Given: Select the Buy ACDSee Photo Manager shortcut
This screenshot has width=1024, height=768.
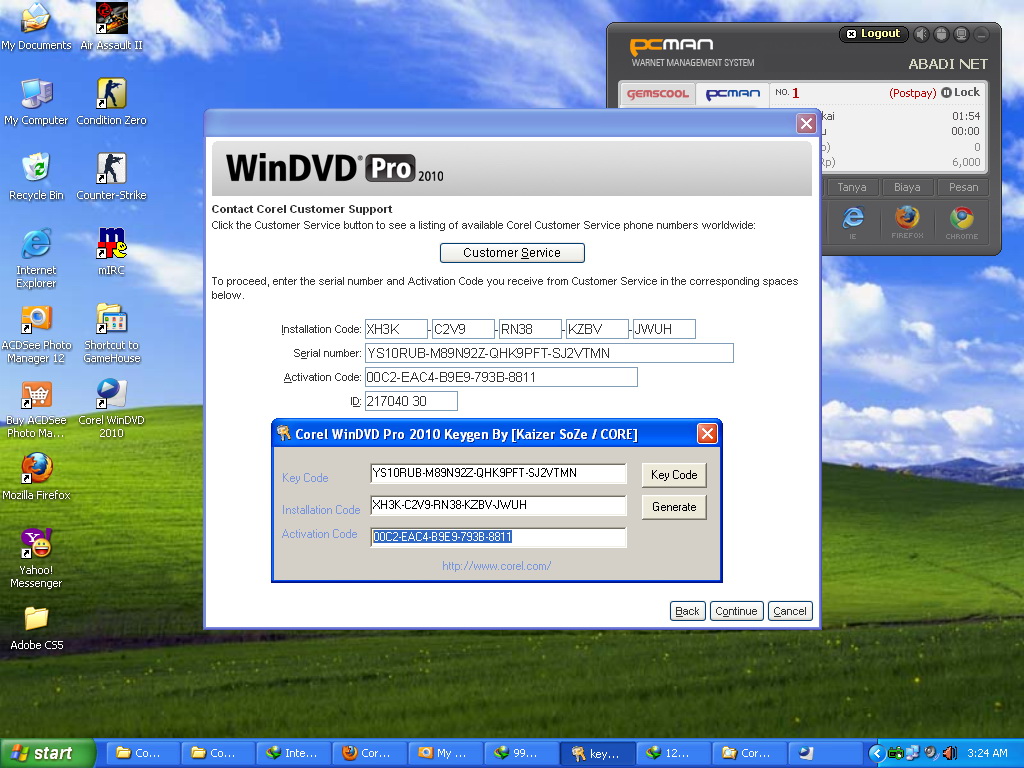Looking at the screenshot, I should [x=36, y=408].
